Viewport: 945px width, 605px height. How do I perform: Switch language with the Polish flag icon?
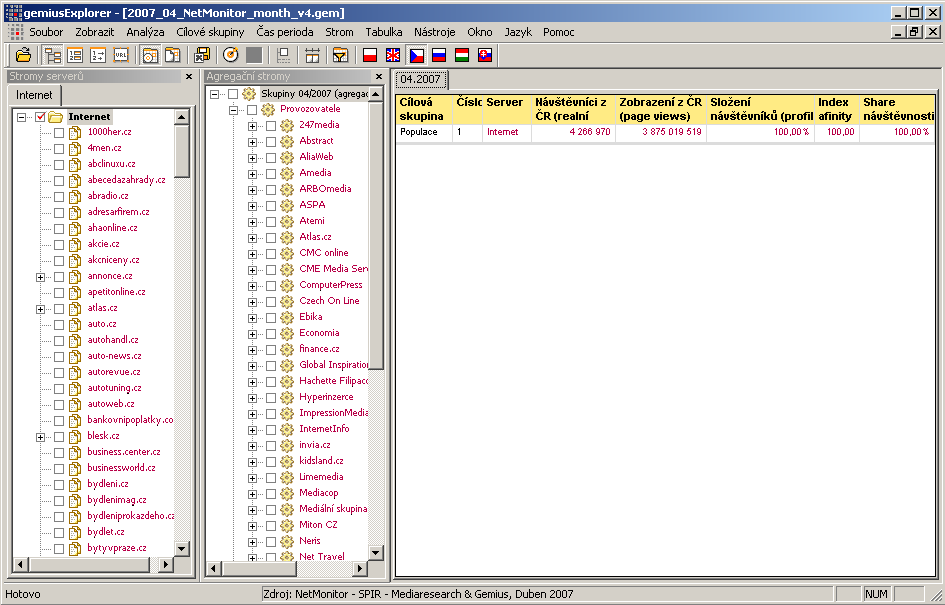[x=370, y=55]
